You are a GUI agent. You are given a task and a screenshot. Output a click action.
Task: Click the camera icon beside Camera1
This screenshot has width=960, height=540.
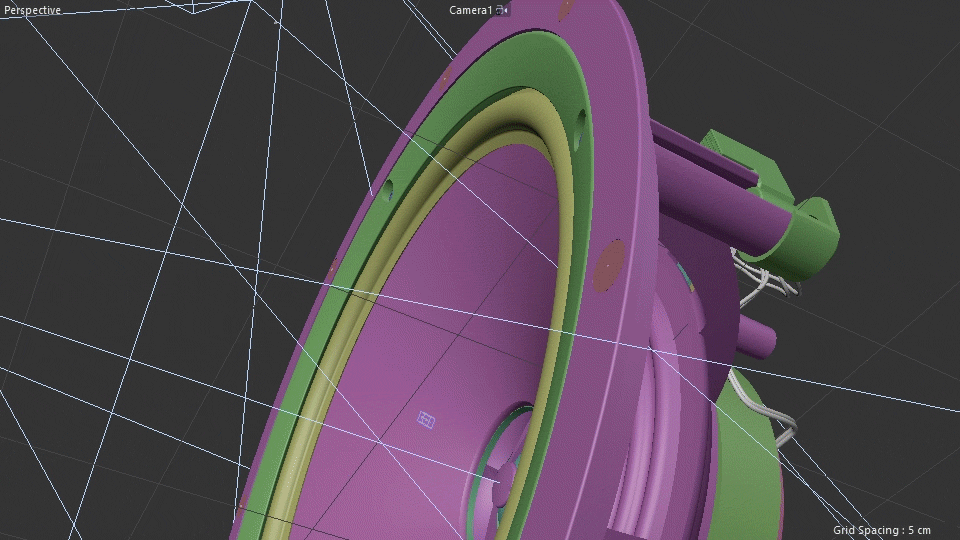(x=502, y=10)
